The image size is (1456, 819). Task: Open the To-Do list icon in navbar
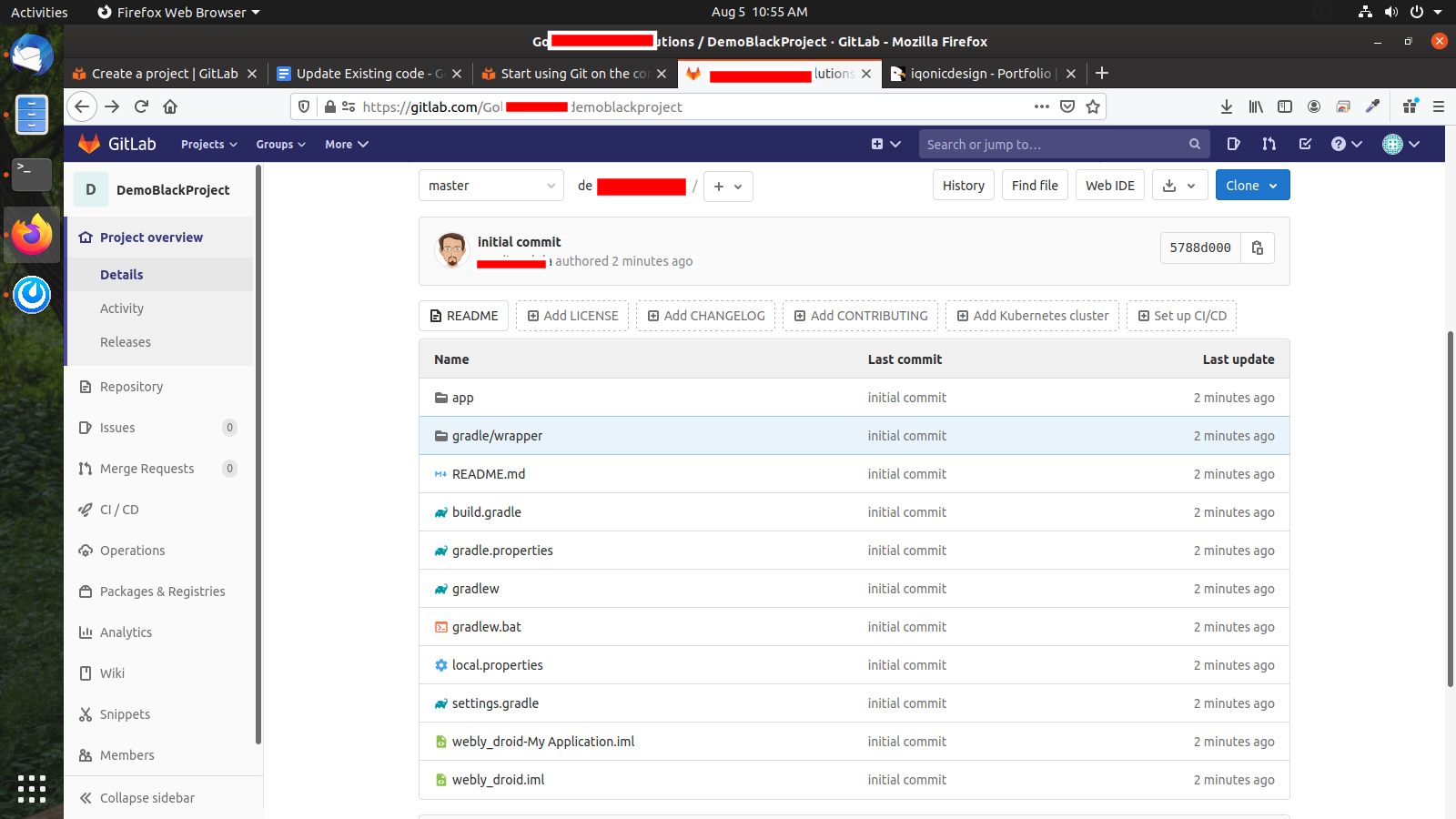[1305, 144]
